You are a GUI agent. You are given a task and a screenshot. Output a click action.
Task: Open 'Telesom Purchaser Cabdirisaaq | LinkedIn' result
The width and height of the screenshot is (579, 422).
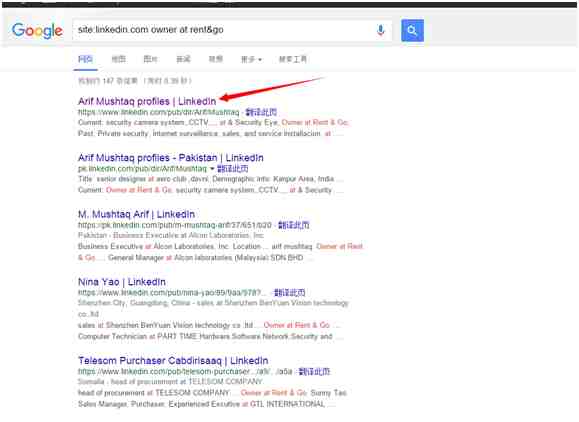pos(173,360)
